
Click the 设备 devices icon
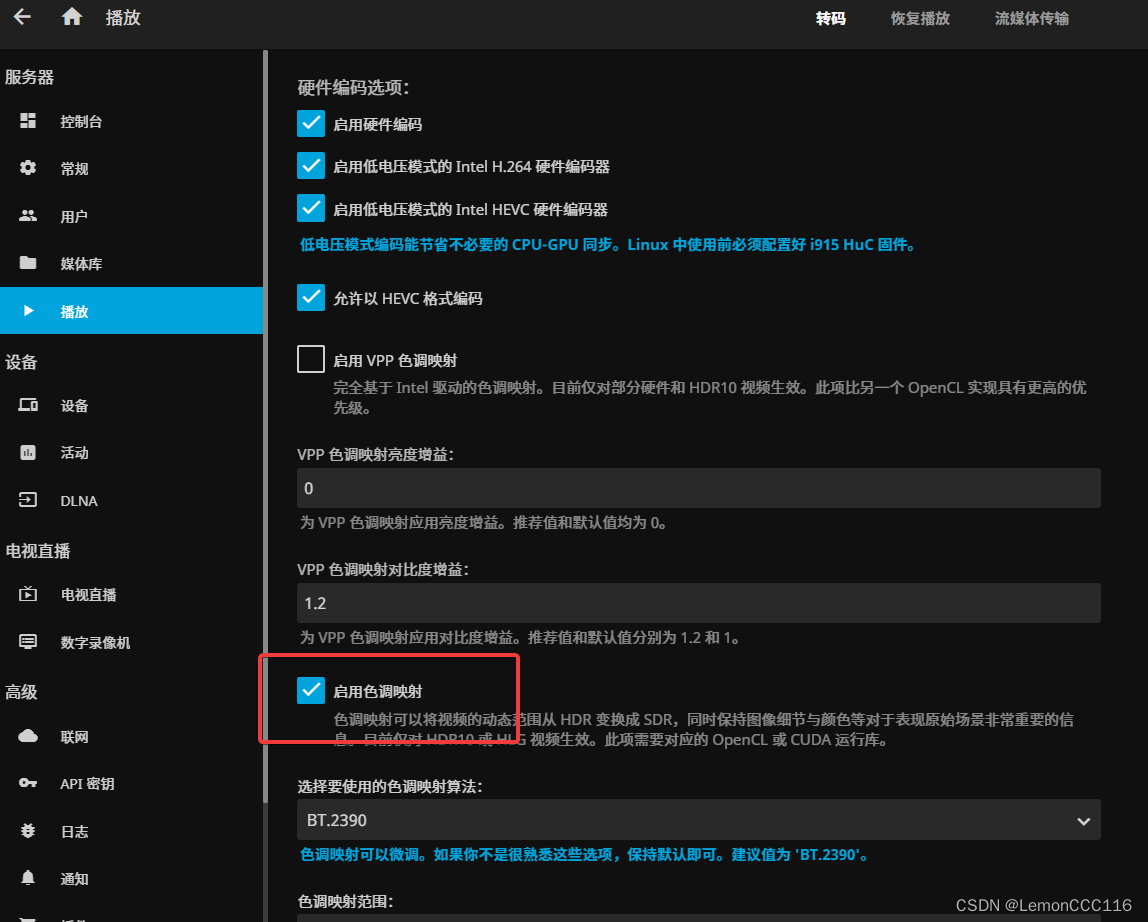point(28,405)
